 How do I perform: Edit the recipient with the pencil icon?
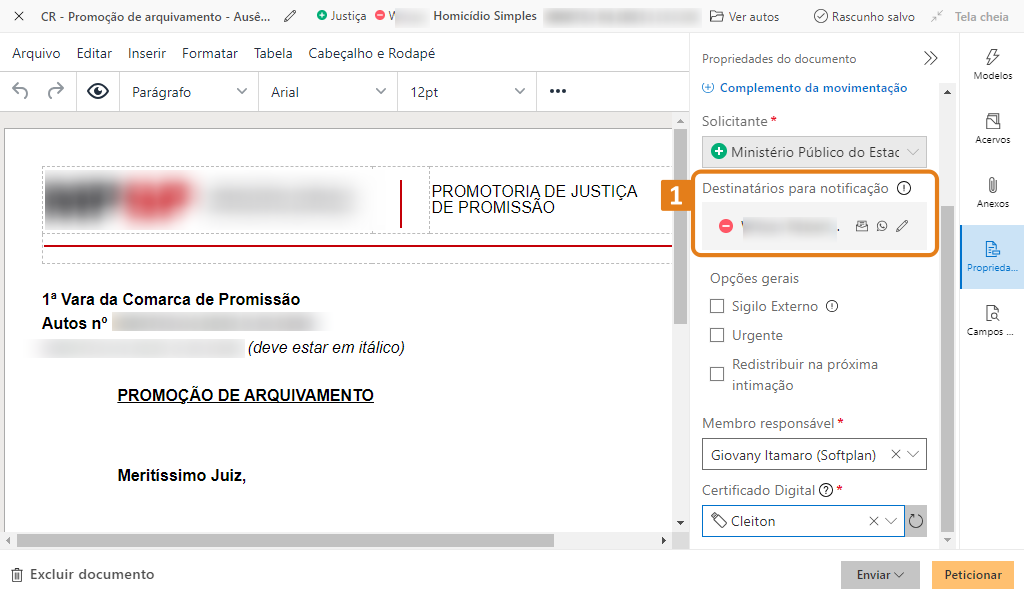[901, 226]
